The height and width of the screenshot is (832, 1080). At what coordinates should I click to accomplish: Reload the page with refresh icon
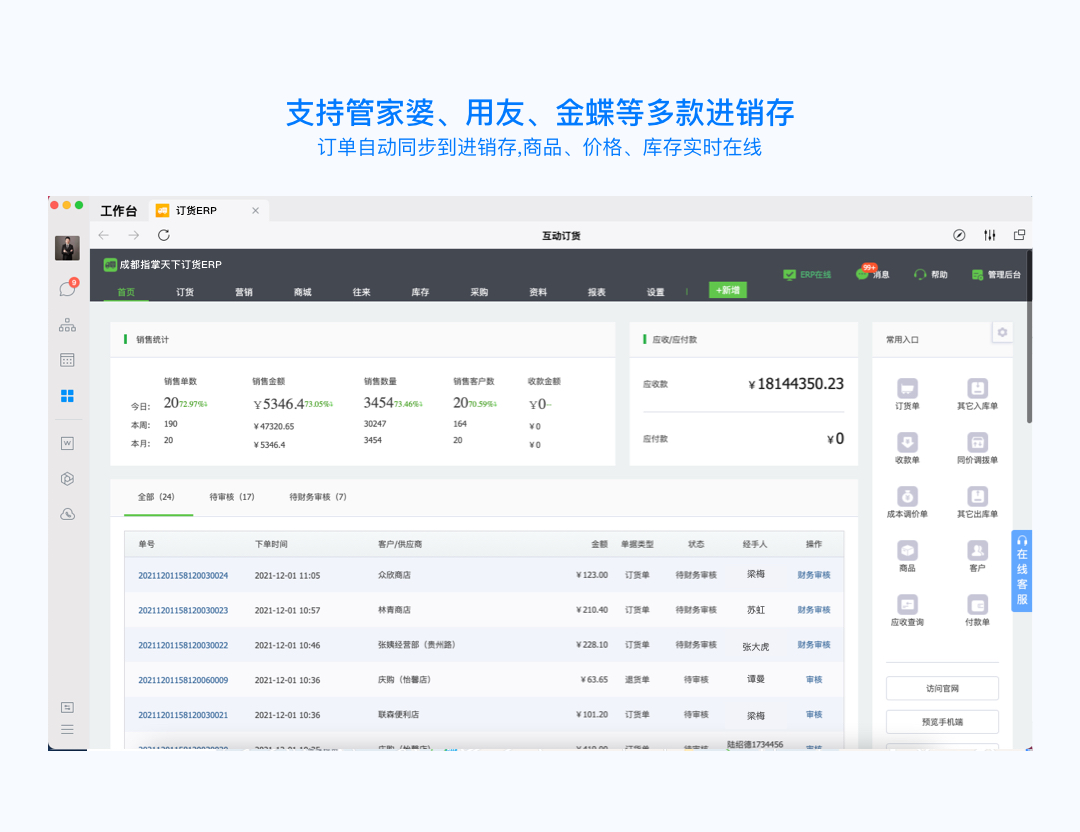point(164,236)
